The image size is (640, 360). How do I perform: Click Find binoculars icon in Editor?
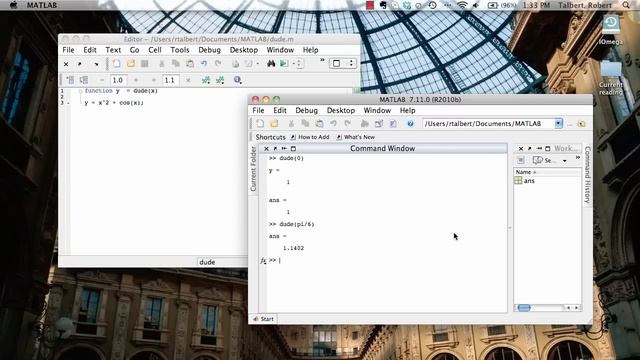coord(271,64)
